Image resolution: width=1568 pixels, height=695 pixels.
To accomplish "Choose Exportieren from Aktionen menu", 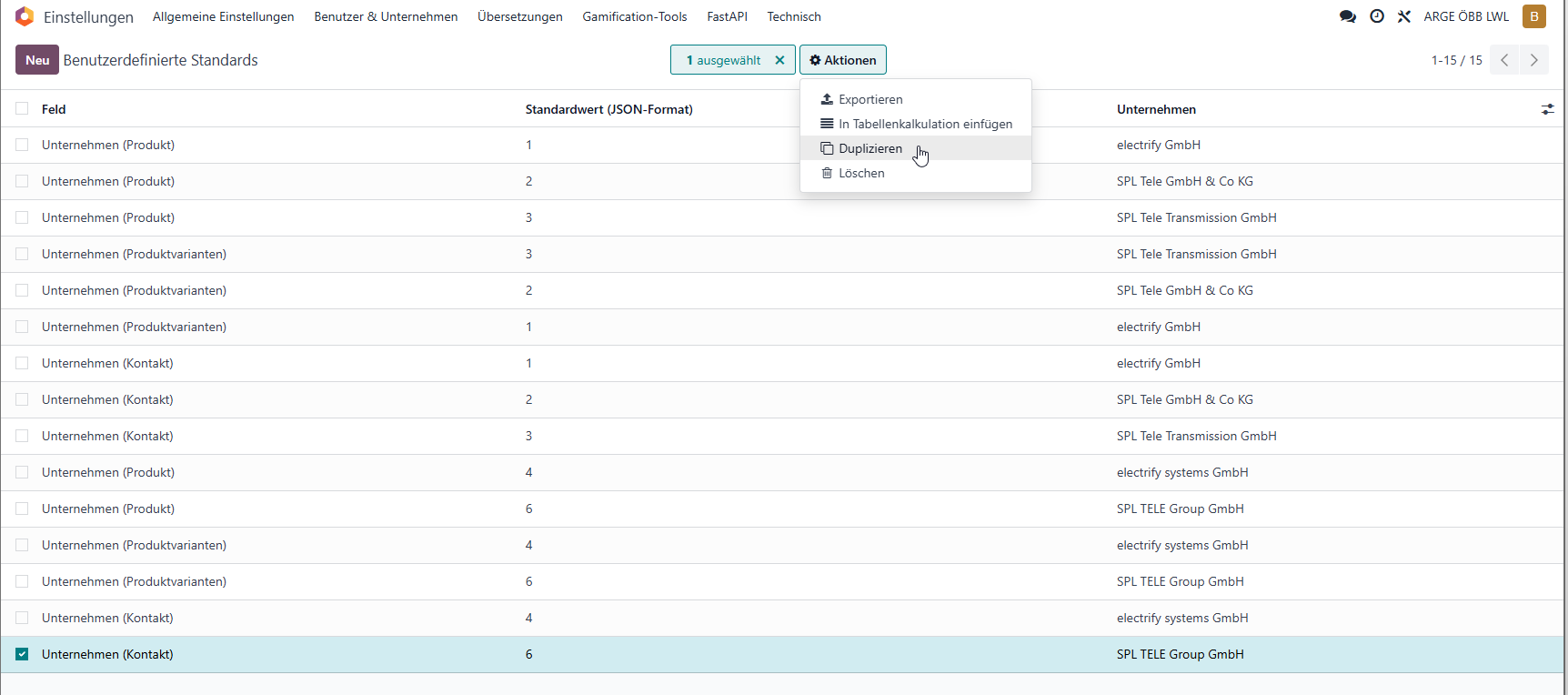I will pyautogui.click(x=915, y=99).
